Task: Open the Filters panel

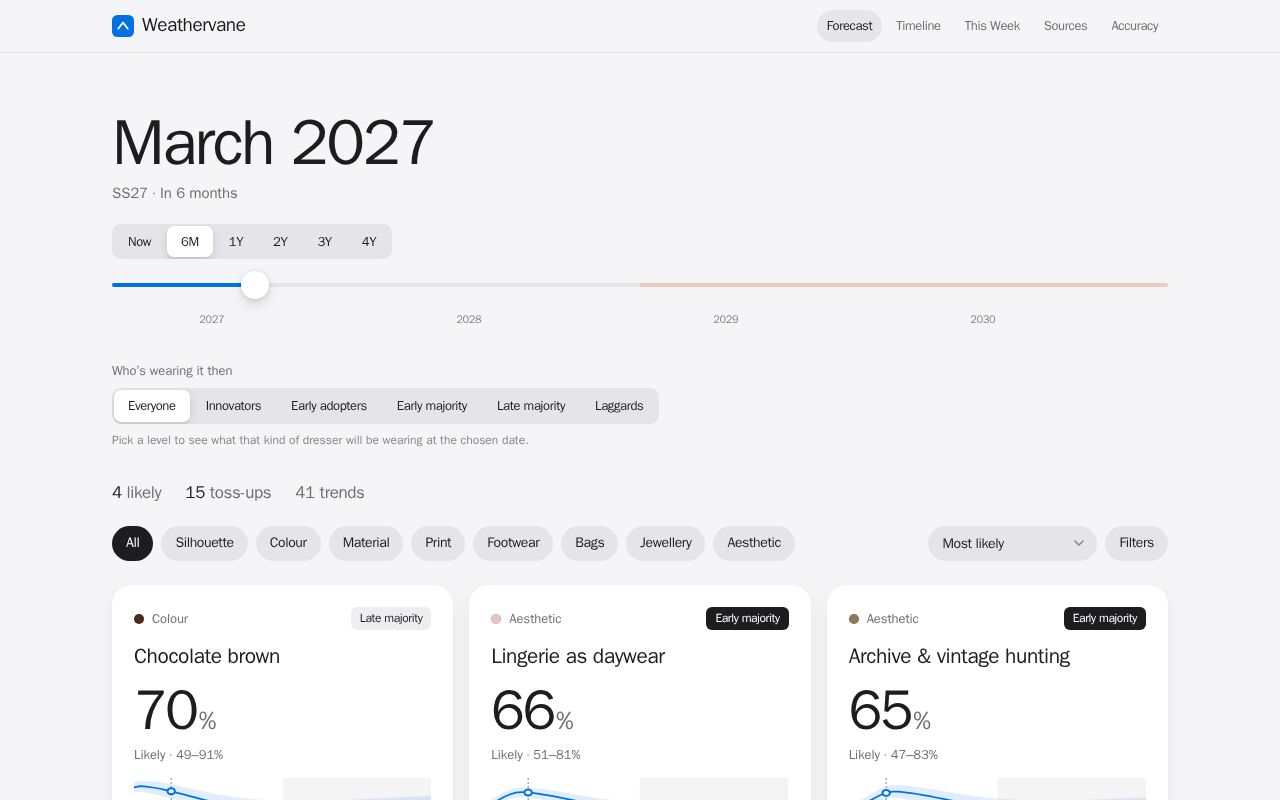Action: tap(1136, 543)
